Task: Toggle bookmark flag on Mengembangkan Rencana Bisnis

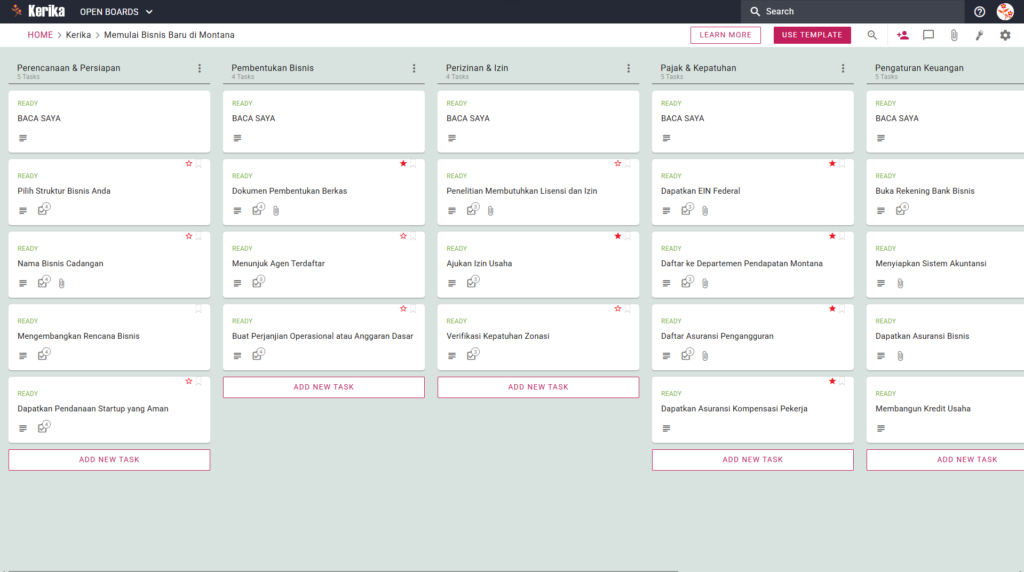Action: (x=199, y=309)
